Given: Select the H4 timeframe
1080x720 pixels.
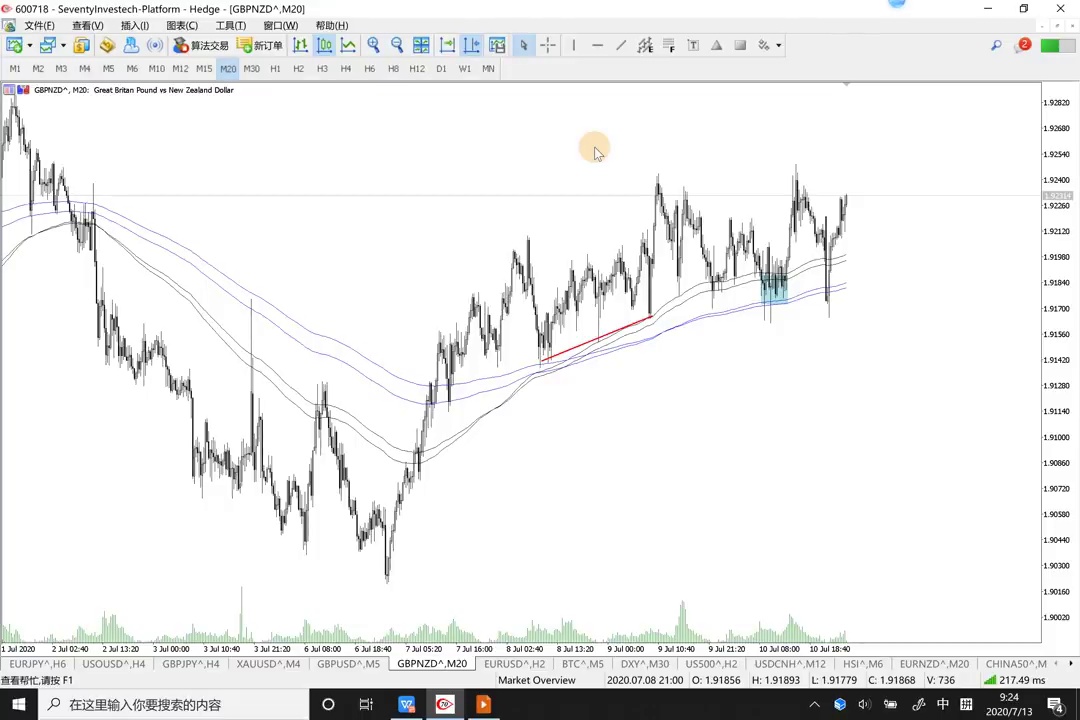Looking at the screenshot, I should point(345,68).
